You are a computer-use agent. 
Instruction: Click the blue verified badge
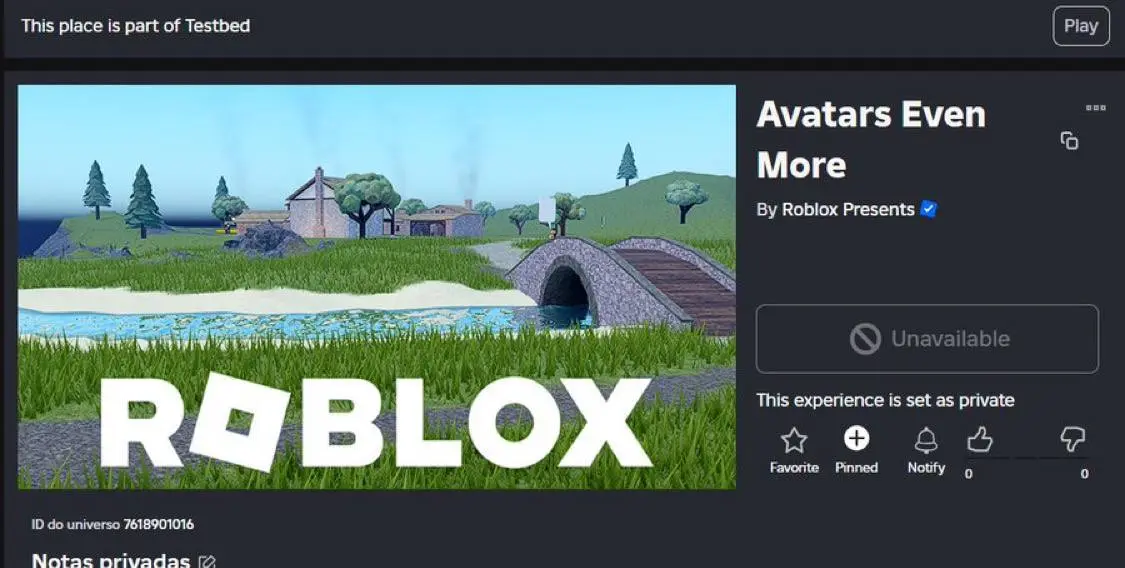point(928,209)
